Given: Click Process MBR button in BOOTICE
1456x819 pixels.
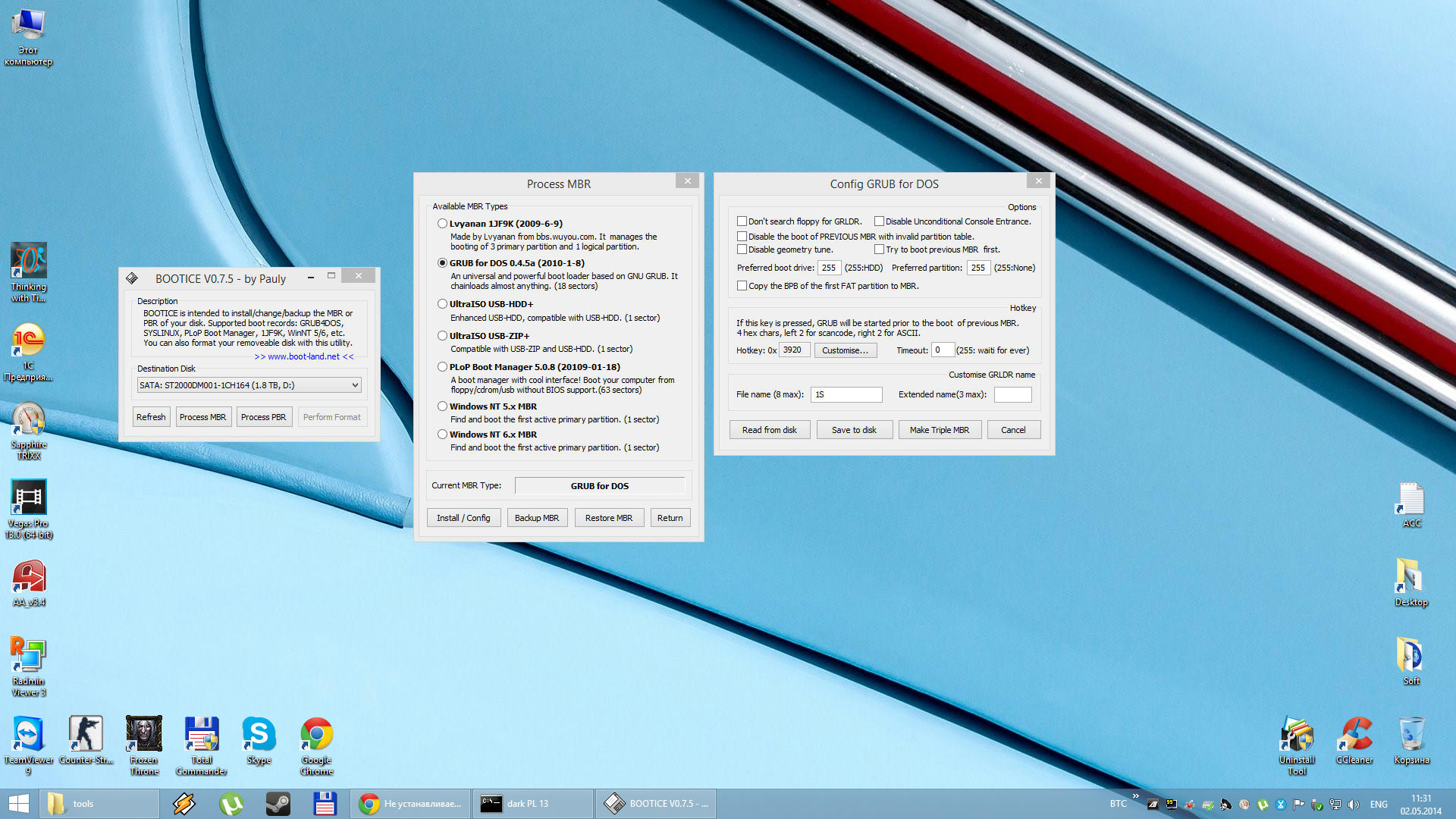Looking at the screenshot, I should point(202,417).
